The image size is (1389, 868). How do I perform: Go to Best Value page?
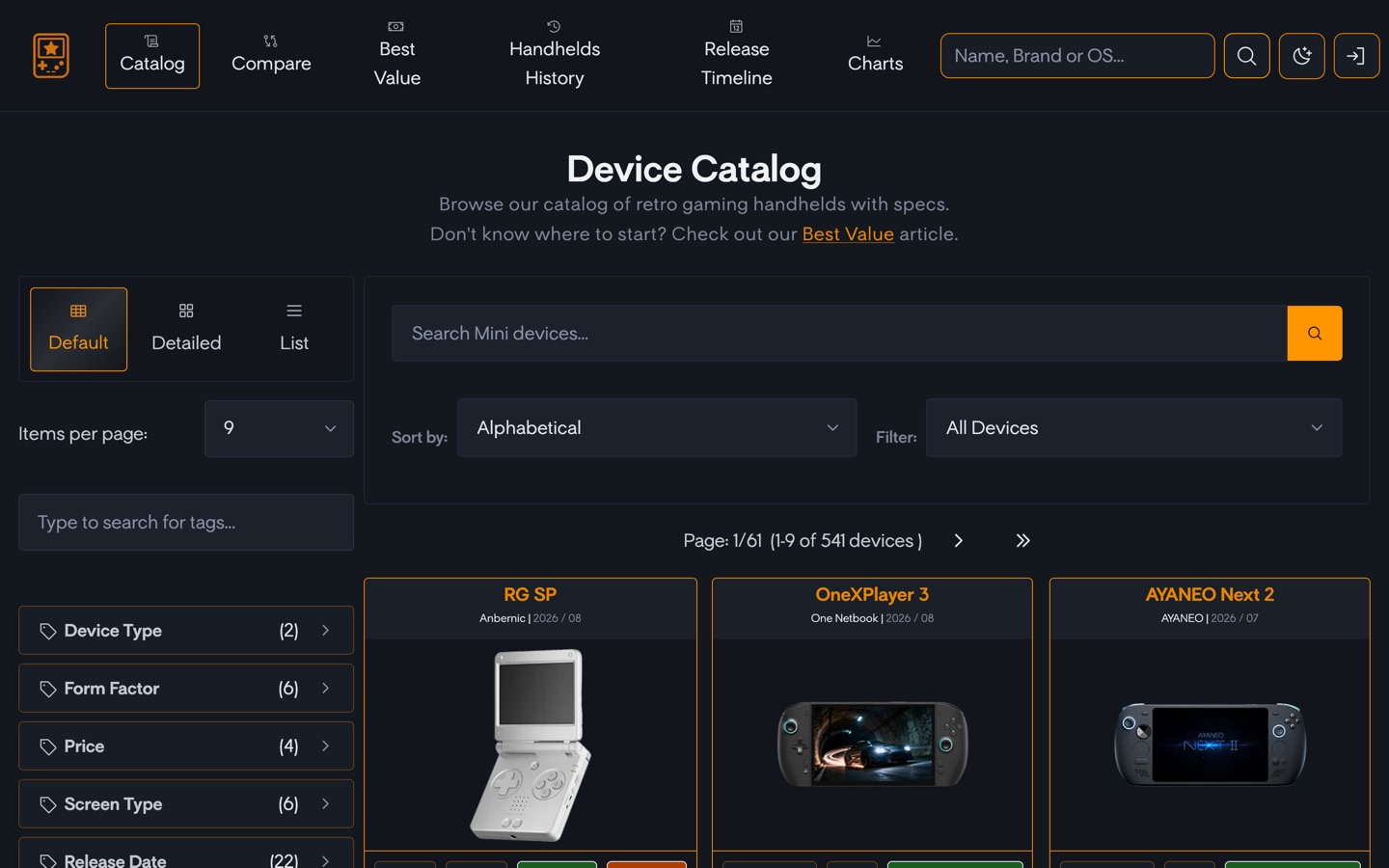point(397,56)
